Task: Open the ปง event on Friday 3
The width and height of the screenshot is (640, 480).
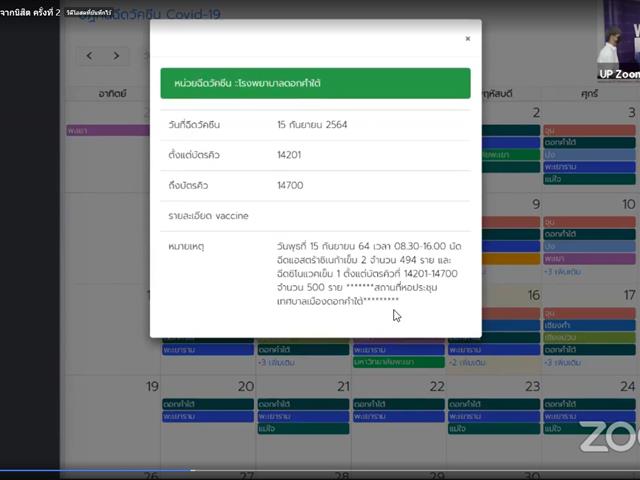Action: (589, 155)
